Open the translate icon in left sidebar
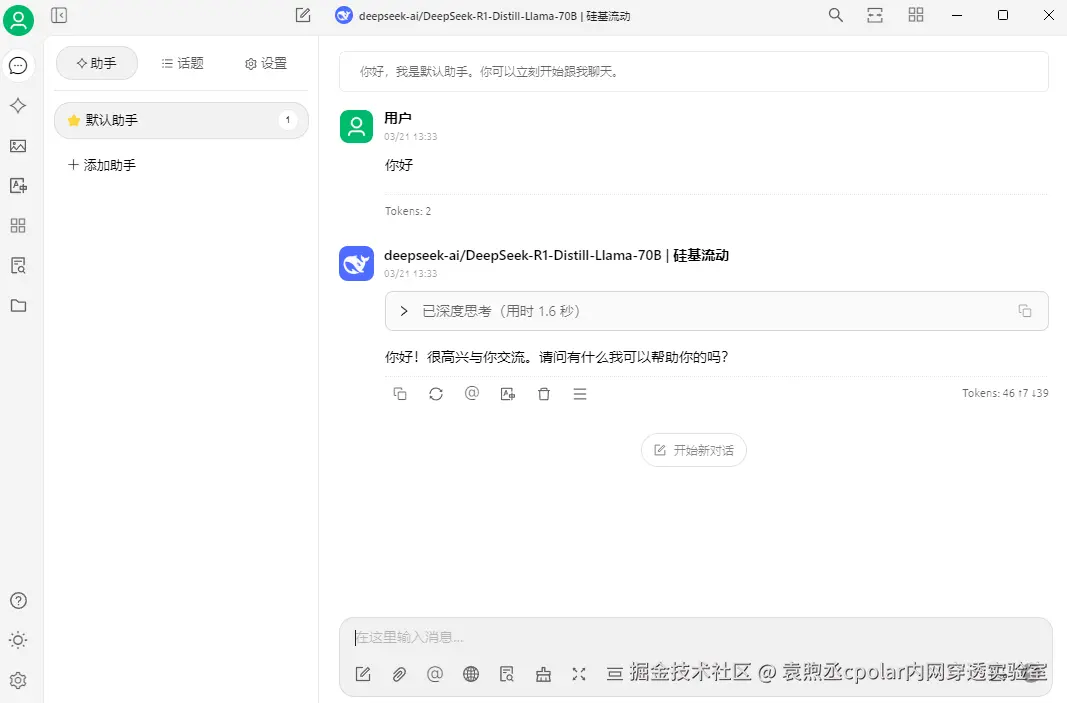The image size is (1067, 703). pyautogui.click(x=18, y=186)
